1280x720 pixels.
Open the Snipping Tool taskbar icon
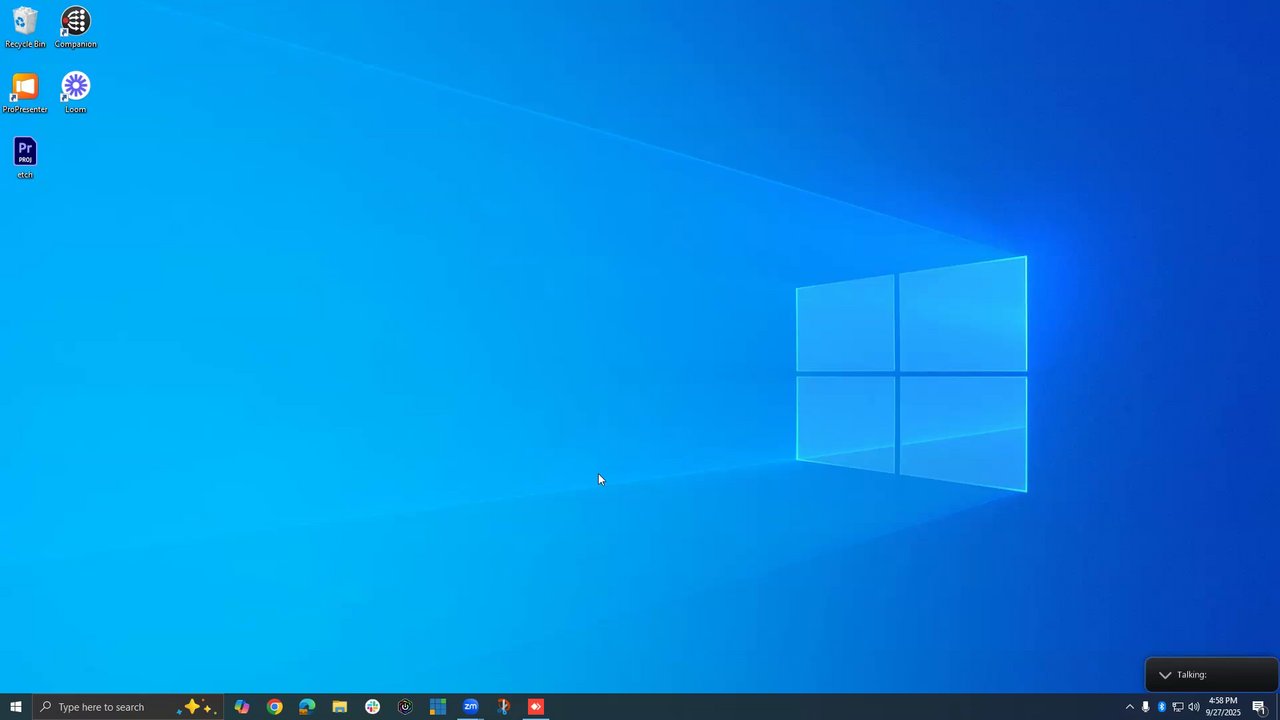point(503,707)
